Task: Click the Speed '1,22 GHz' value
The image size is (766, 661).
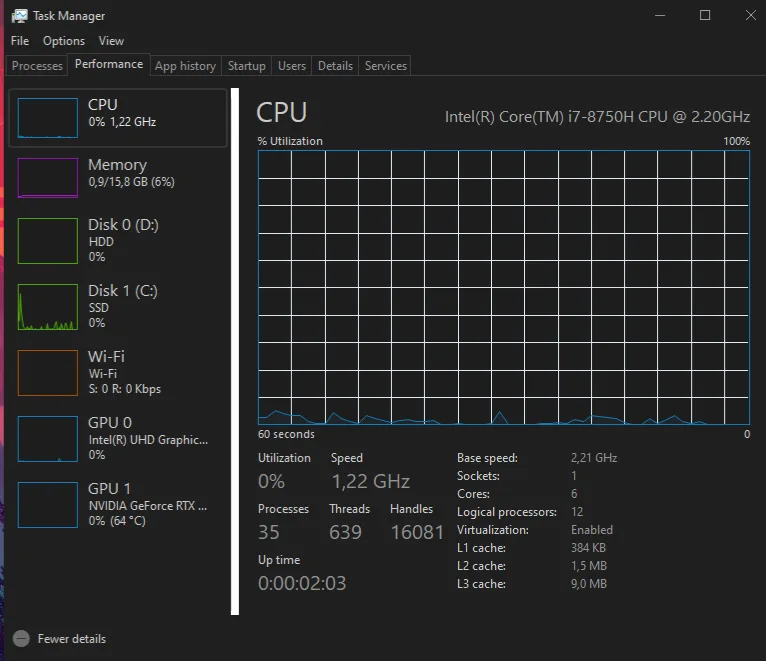Action: pyautogui.click(x=371, y=482)
